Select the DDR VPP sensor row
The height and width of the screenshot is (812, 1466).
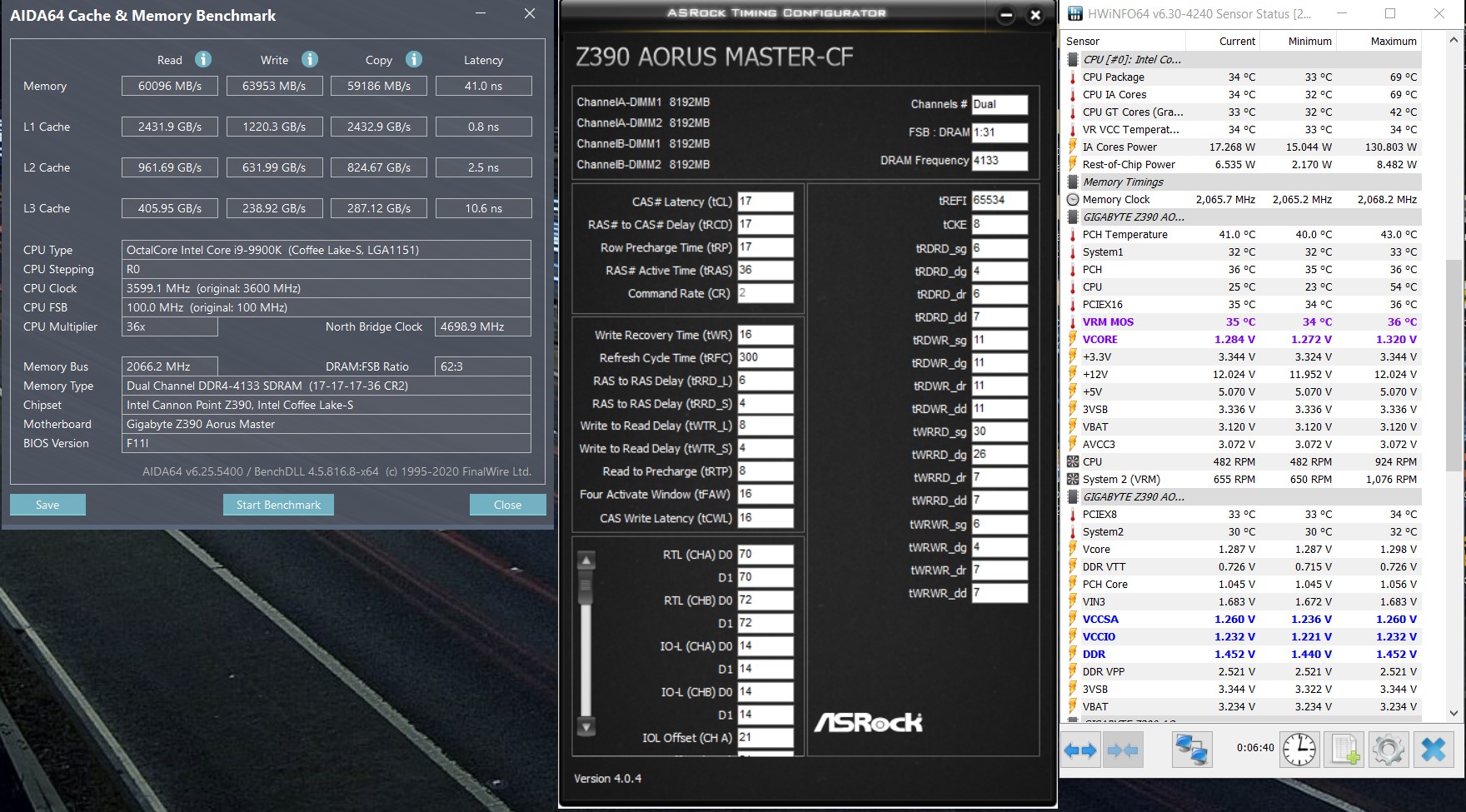point(1242,672)
